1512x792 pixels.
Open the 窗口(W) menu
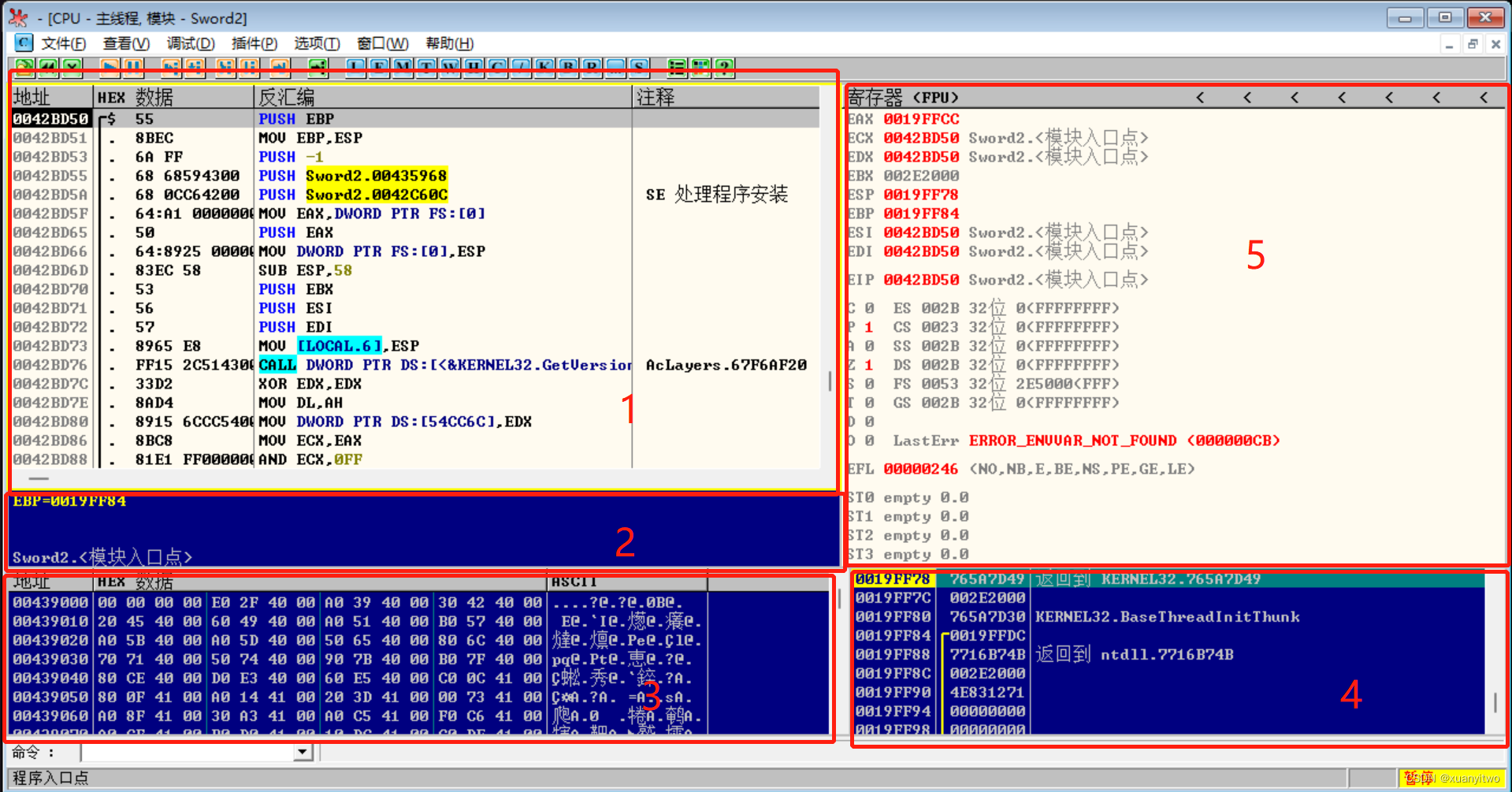point(383,43)
